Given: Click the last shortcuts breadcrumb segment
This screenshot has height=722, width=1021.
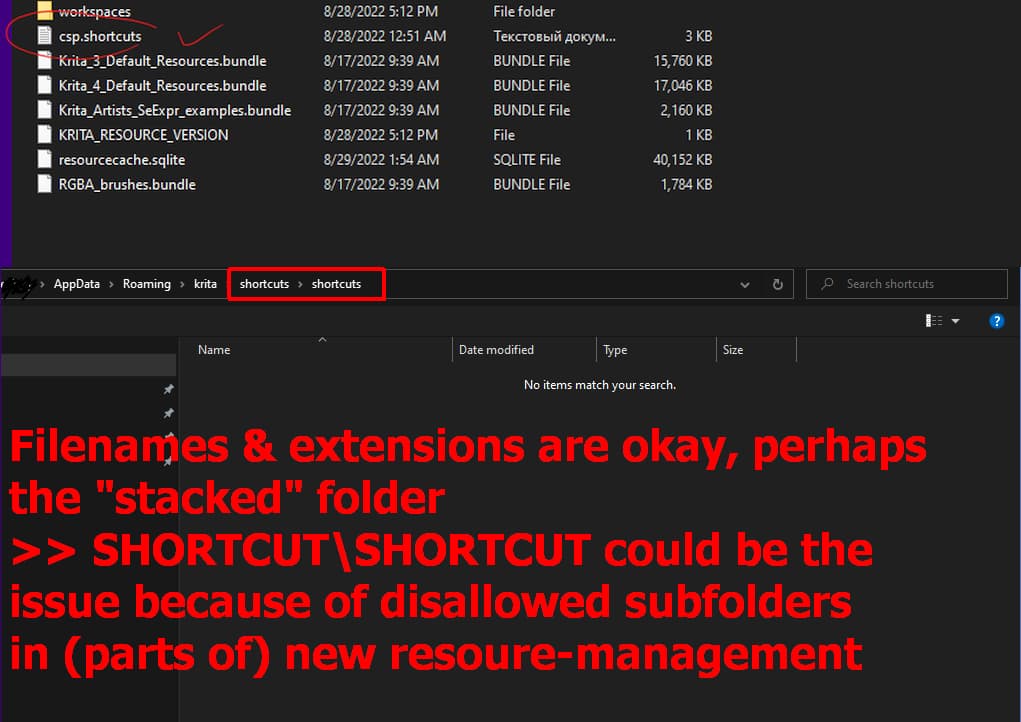Looking at the screenshot, I should pos(336,284).
